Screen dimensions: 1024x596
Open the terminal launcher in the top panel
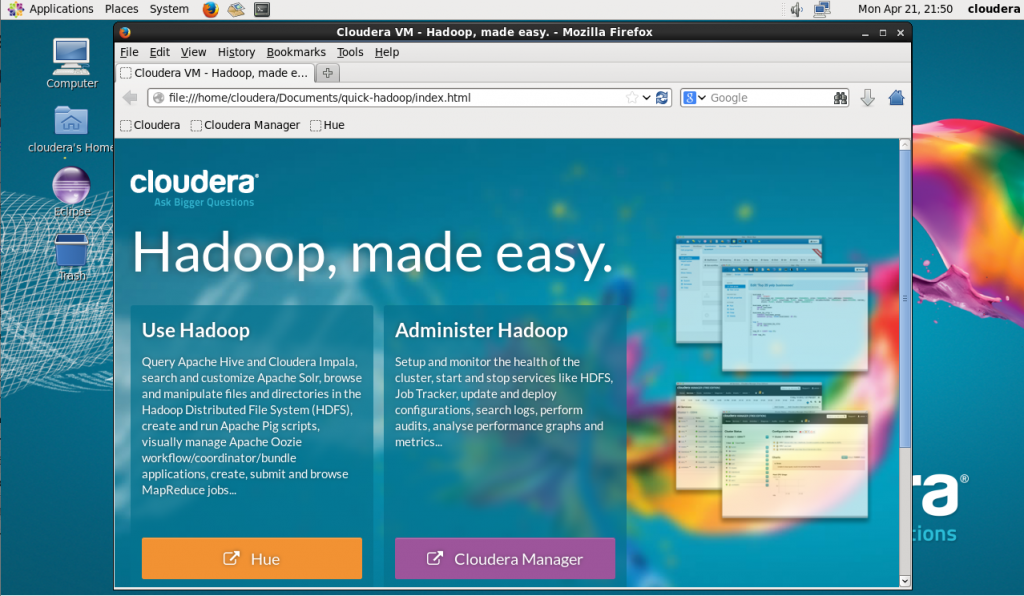point(262,9)
